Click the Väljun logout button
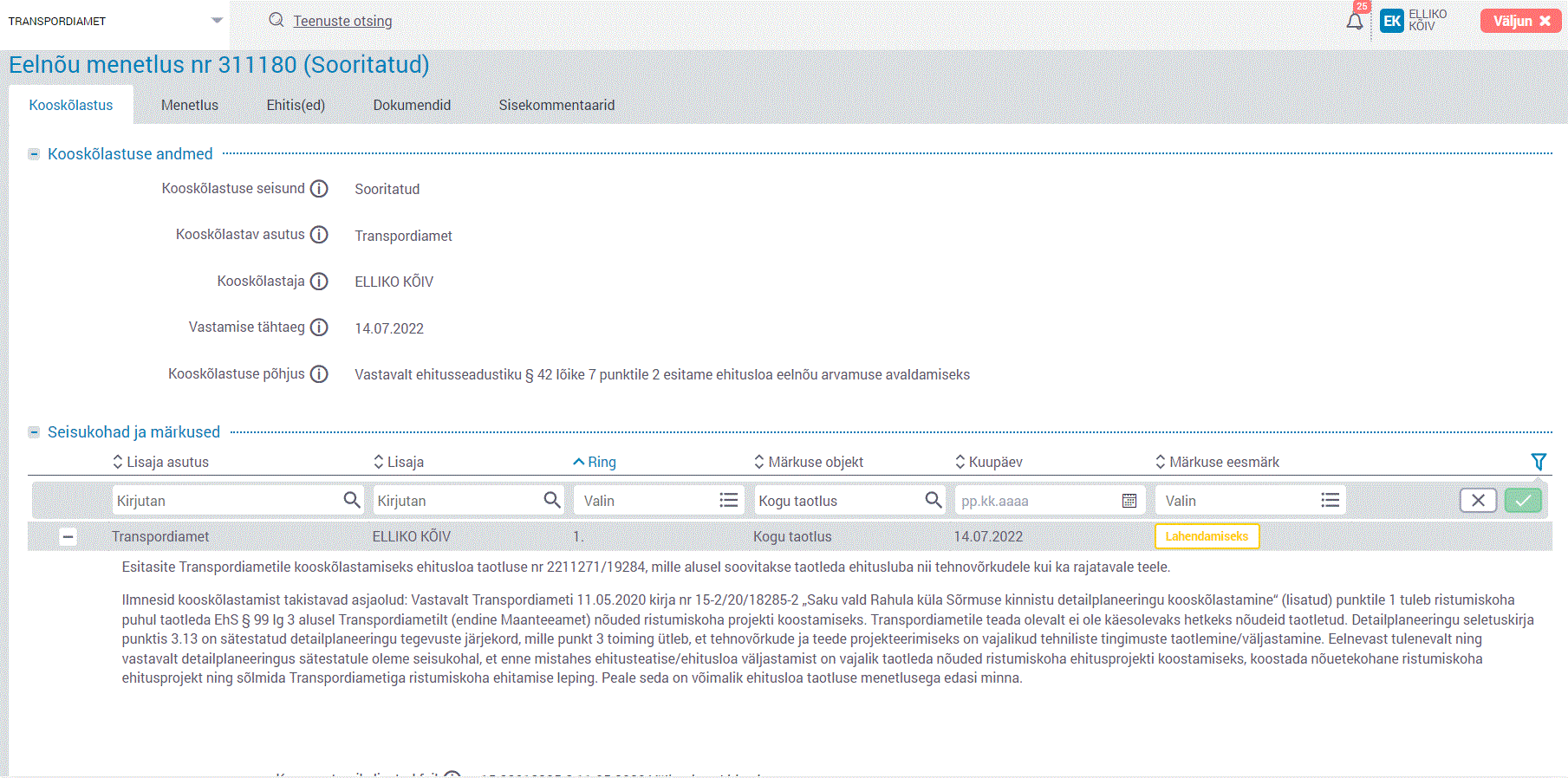Screen dimensions: 1568x778 click(1520, 21)
